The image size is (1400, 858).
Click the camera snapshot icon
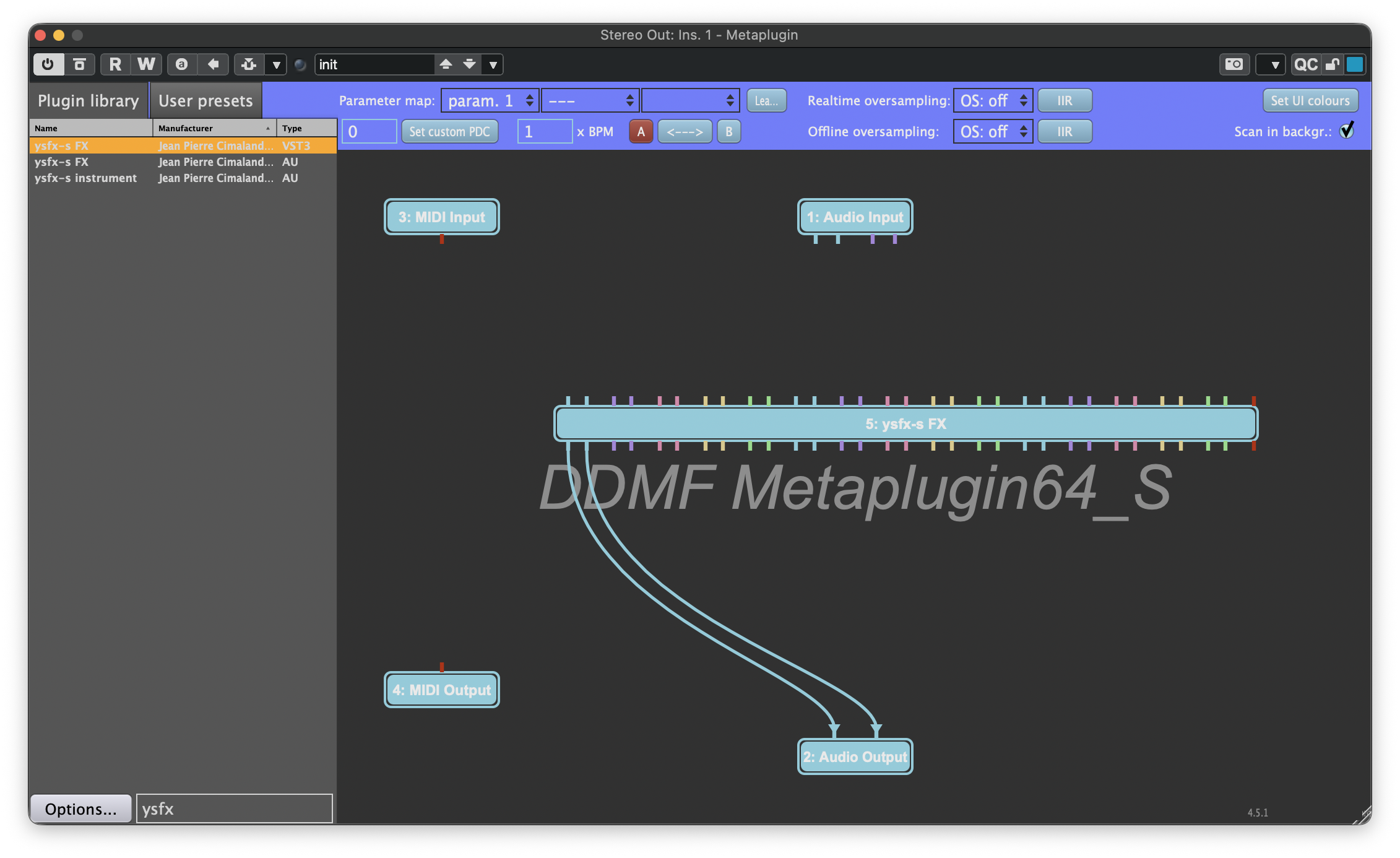point(1234,64)
